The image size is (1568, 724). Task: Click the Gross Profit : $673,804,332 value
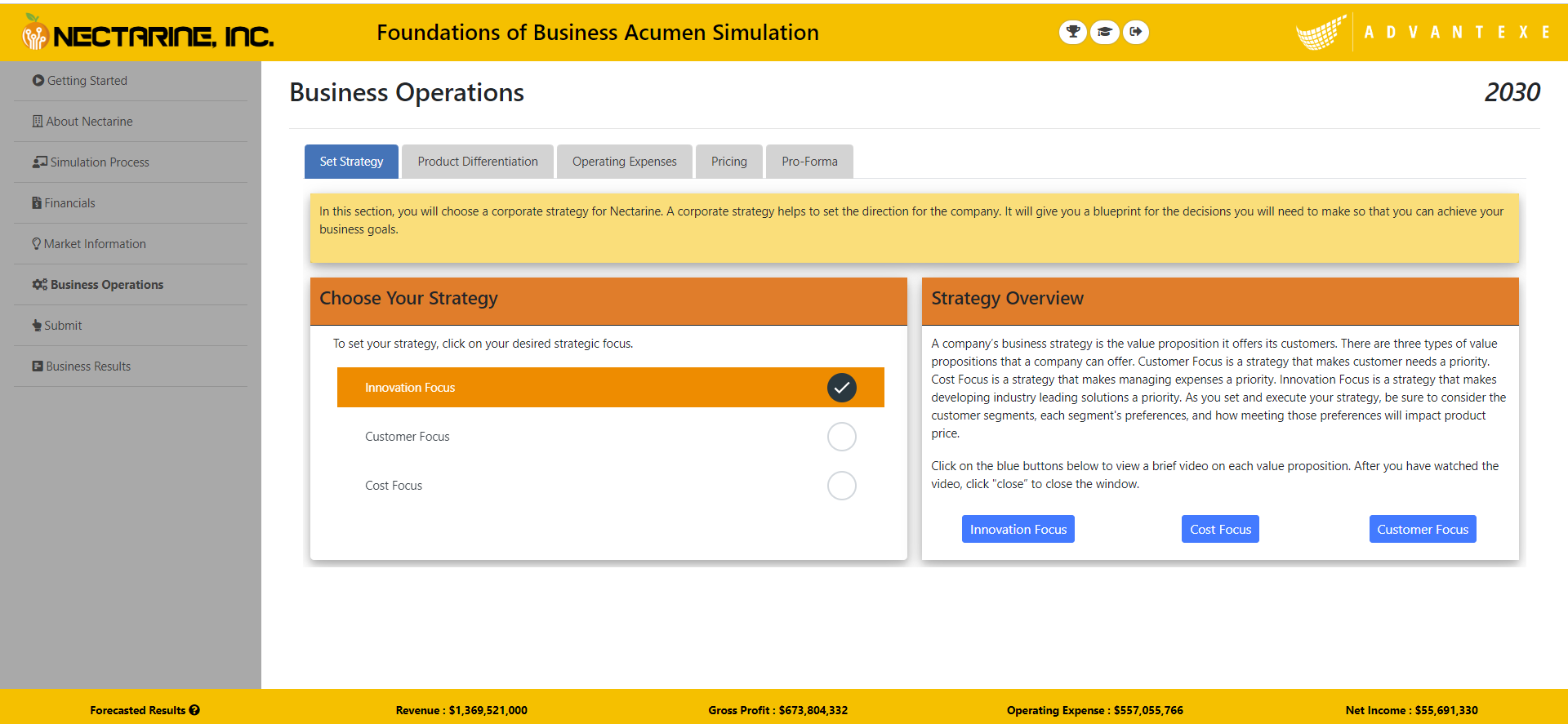(x=778, y=710)
